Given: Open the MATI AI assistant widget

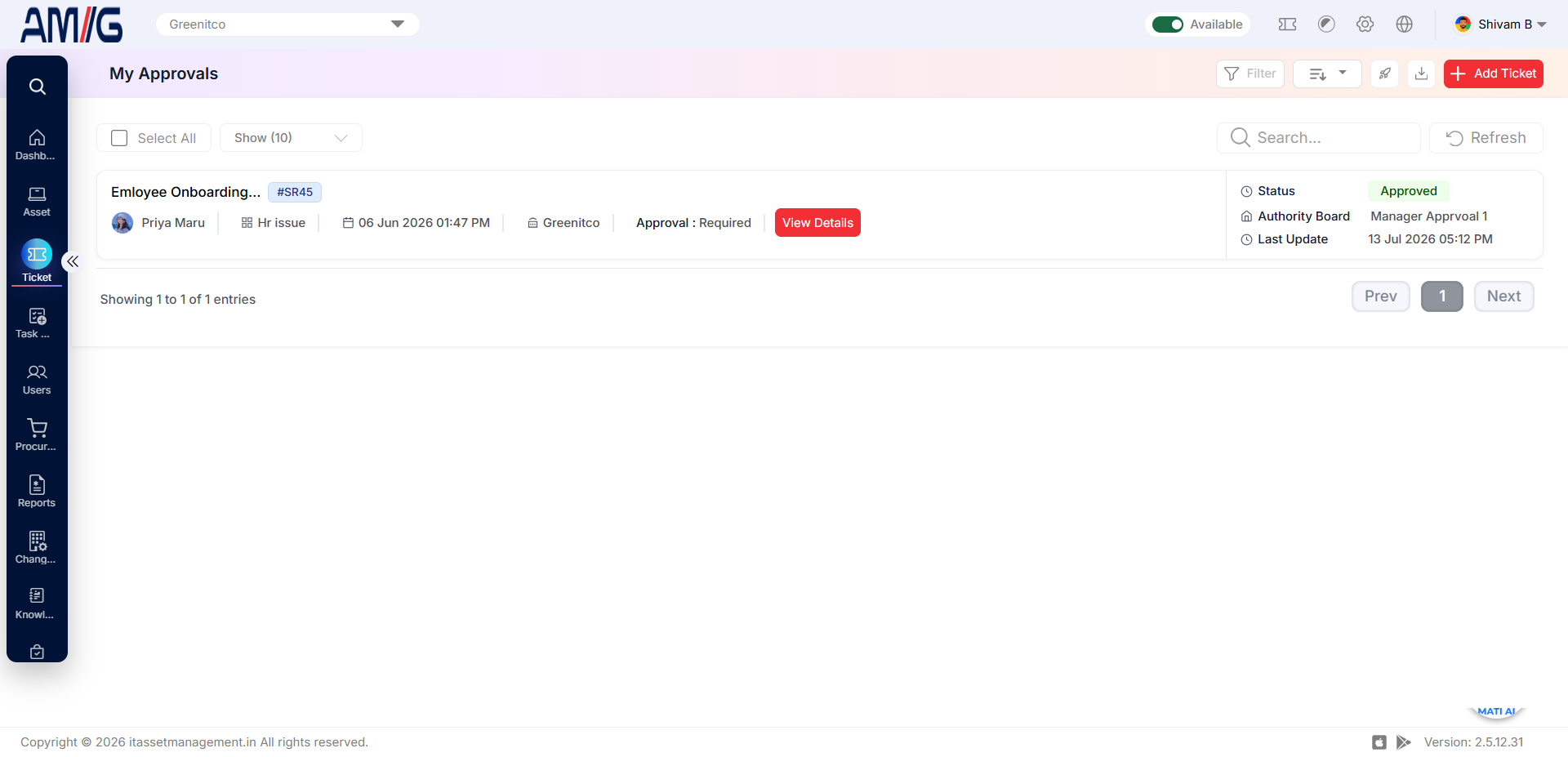Looking at the screenshot, I should (1496, 712).
